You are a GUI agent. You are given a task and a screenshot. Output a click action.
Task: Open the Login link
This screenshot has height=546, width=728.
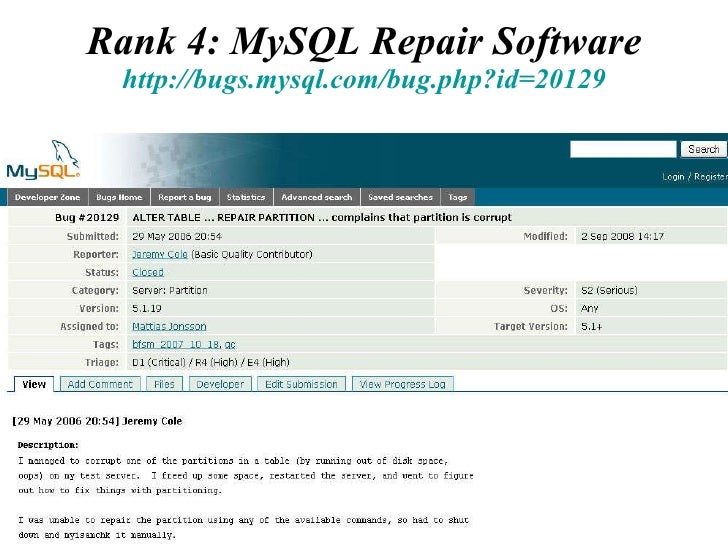673,176
